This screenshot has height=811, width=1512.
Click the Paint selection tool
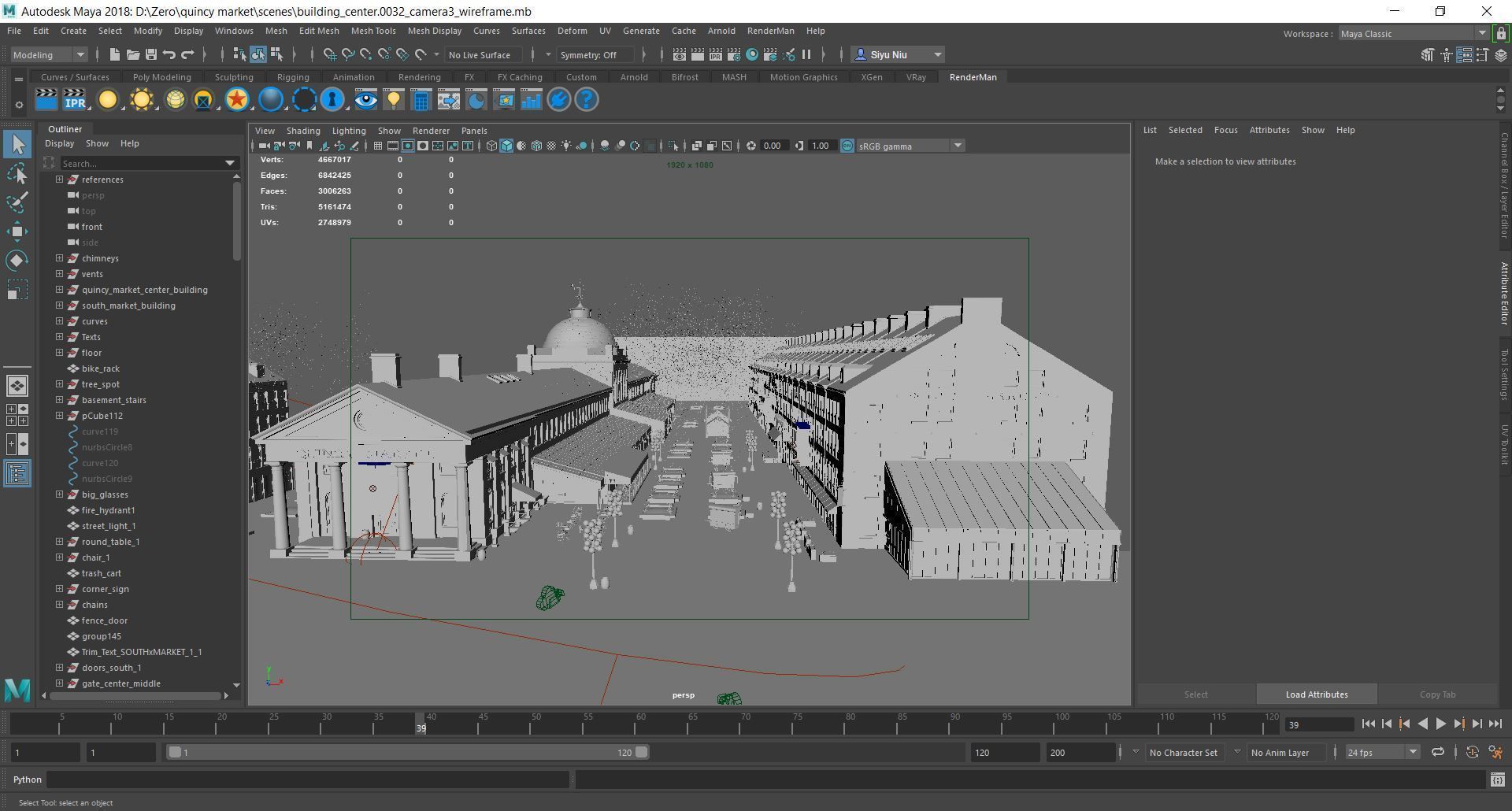point(17,202)
